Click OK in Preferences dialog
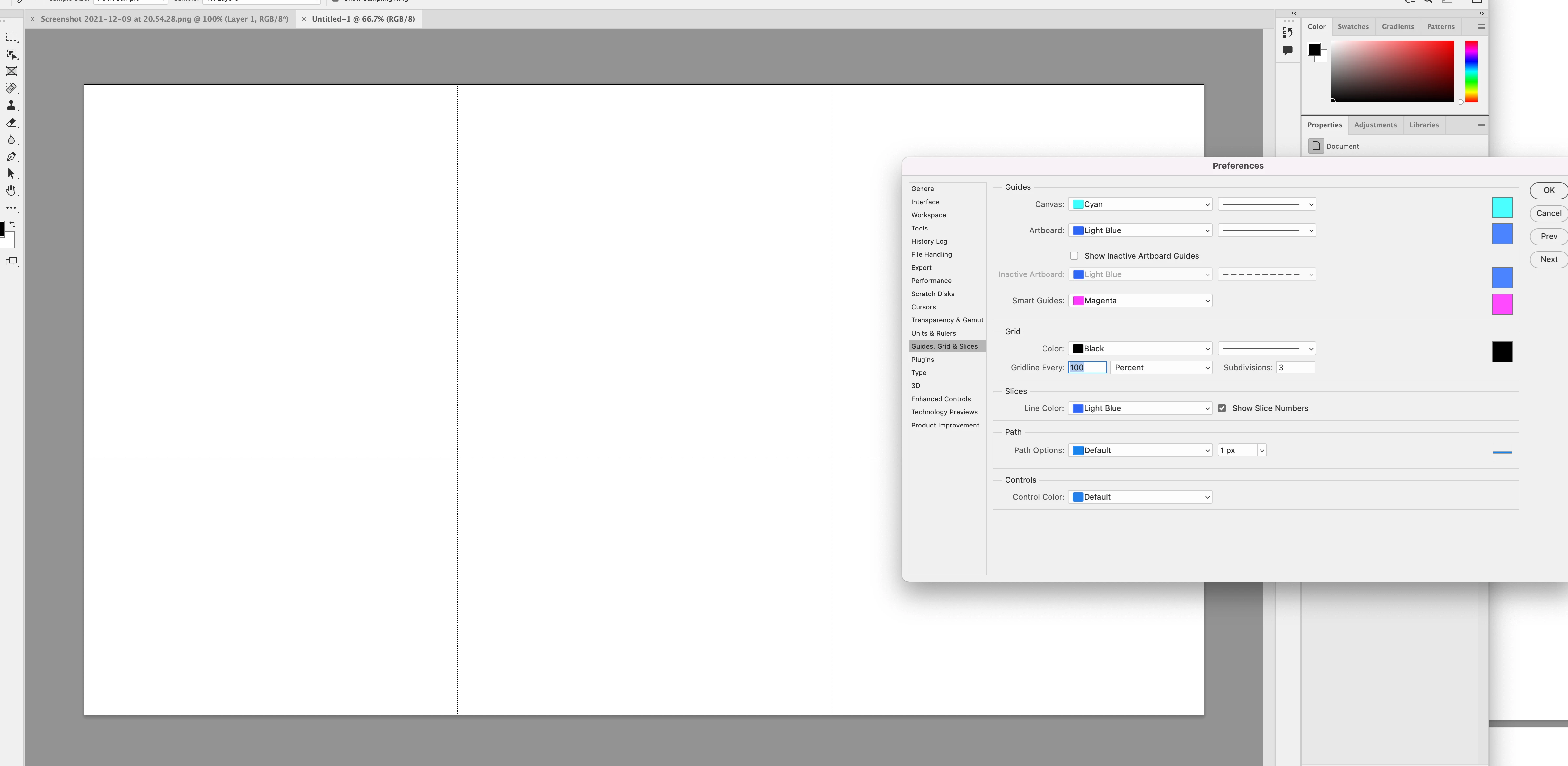The image size is (1568, 766). [1549, 190]
